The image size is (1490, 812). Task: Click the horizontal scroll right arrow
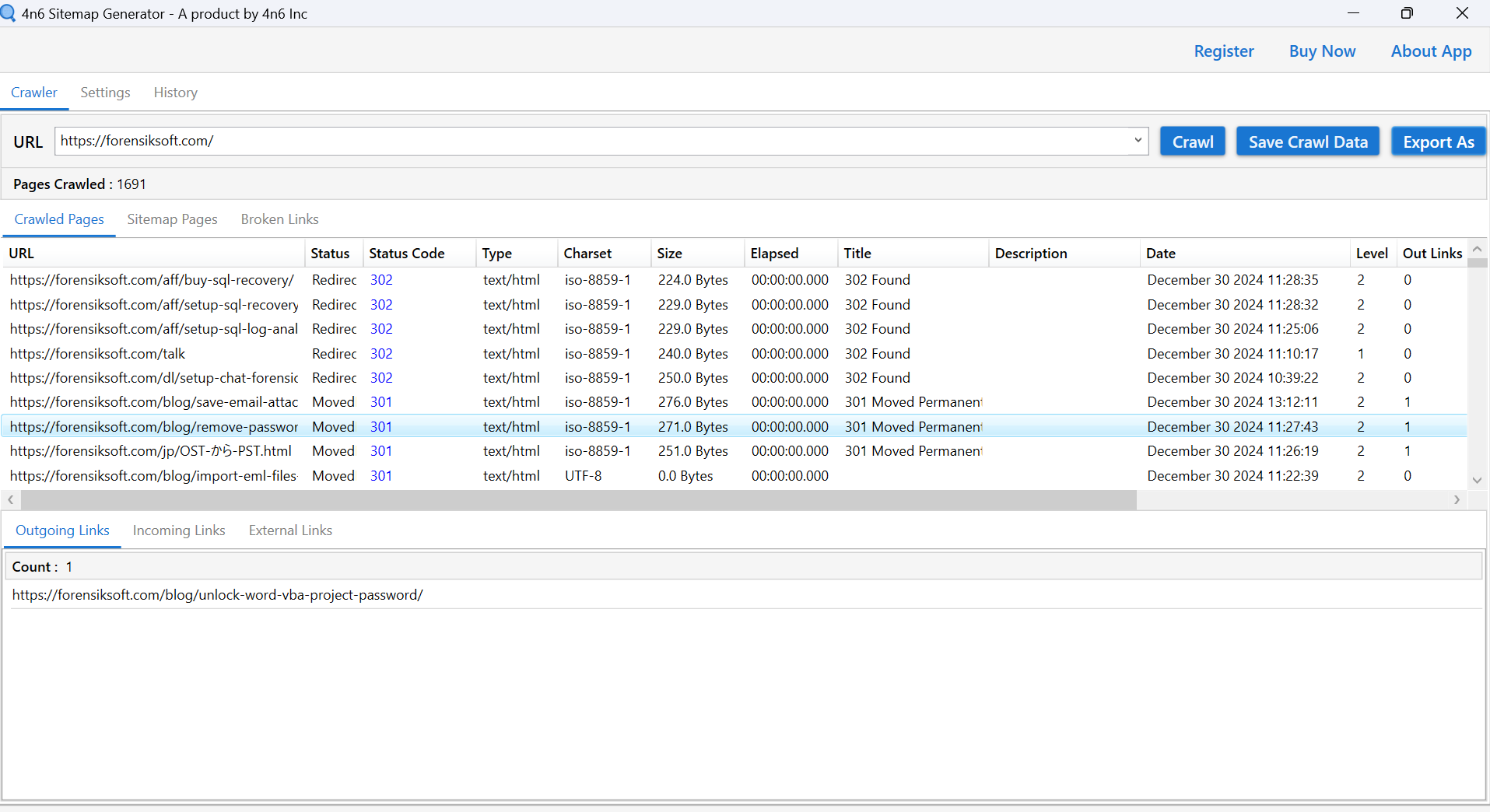coord(1457,499)
